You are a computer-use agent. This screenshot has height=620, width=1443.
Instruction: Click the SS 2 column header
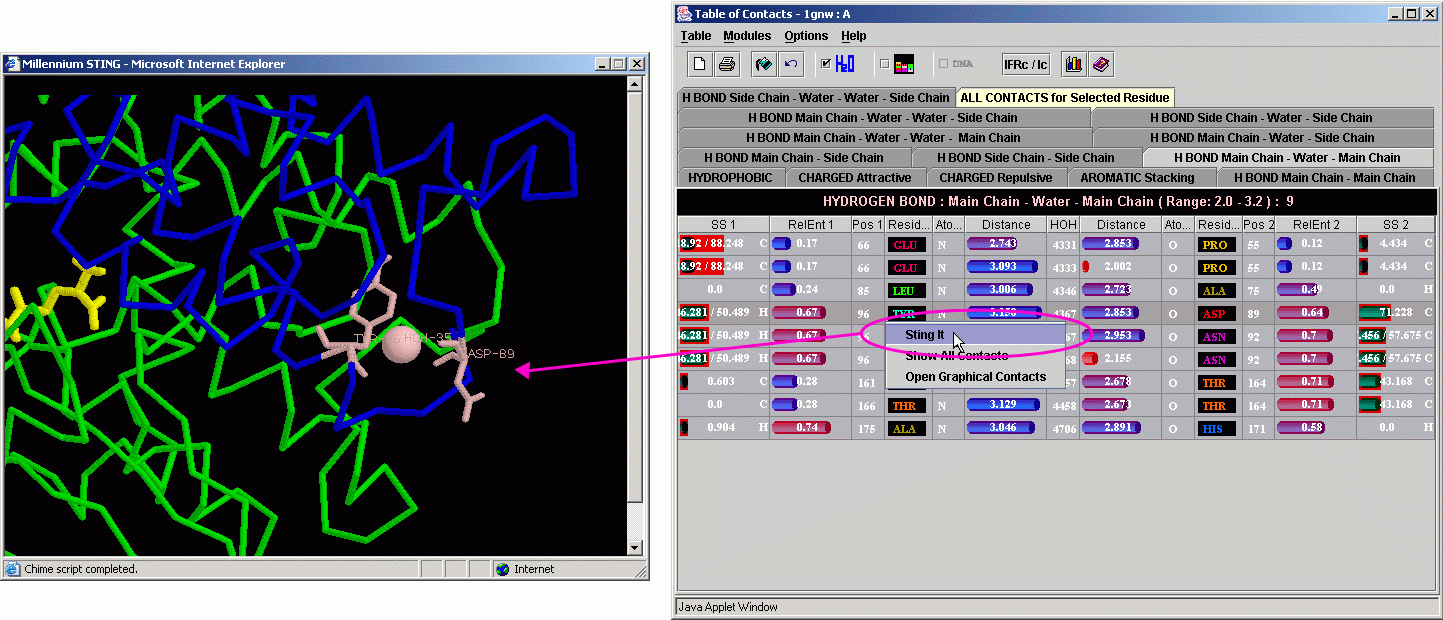[1395, 225]
